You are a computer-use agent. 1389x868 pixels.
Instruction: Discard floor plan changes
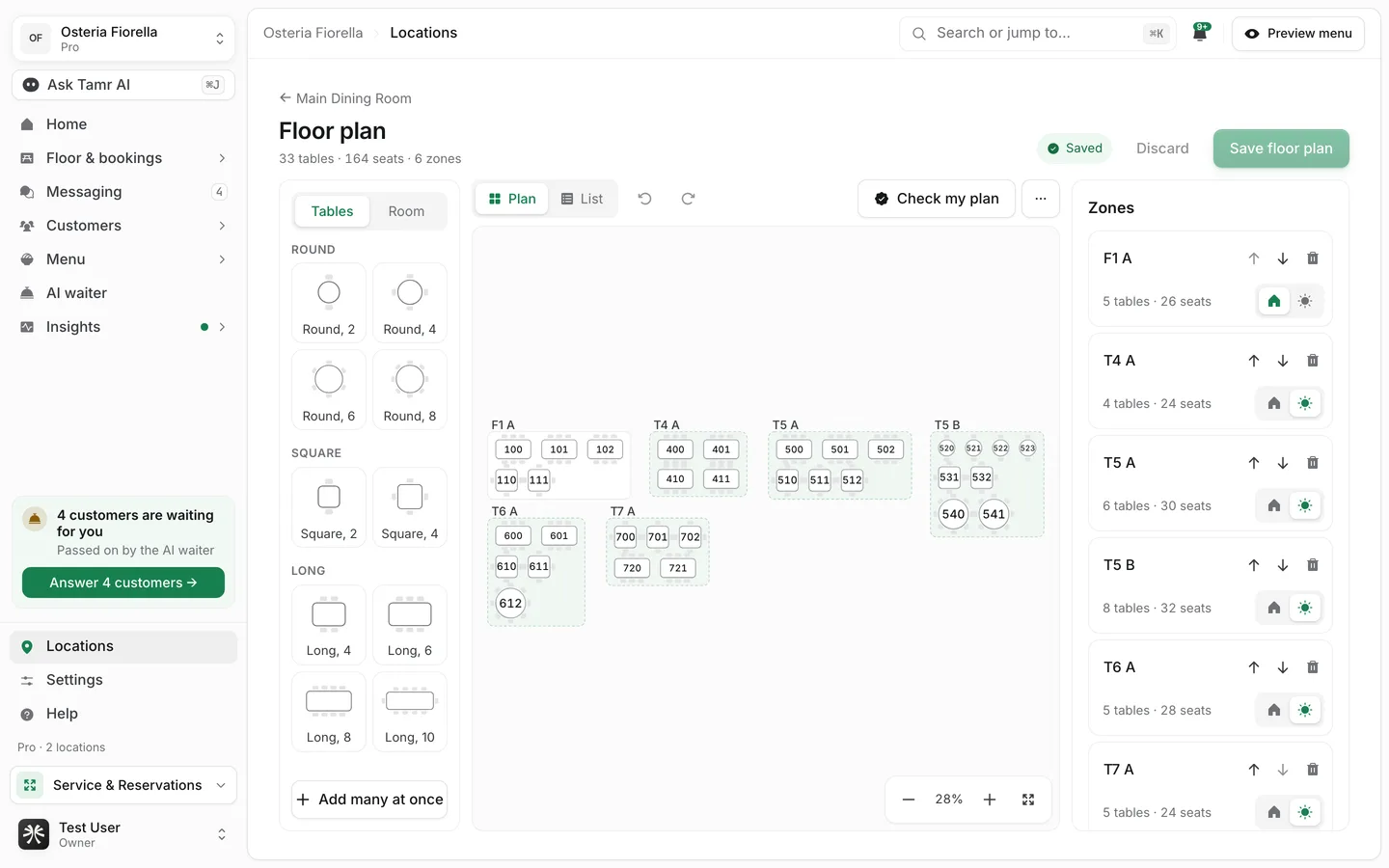click(x=1162, y=149)
